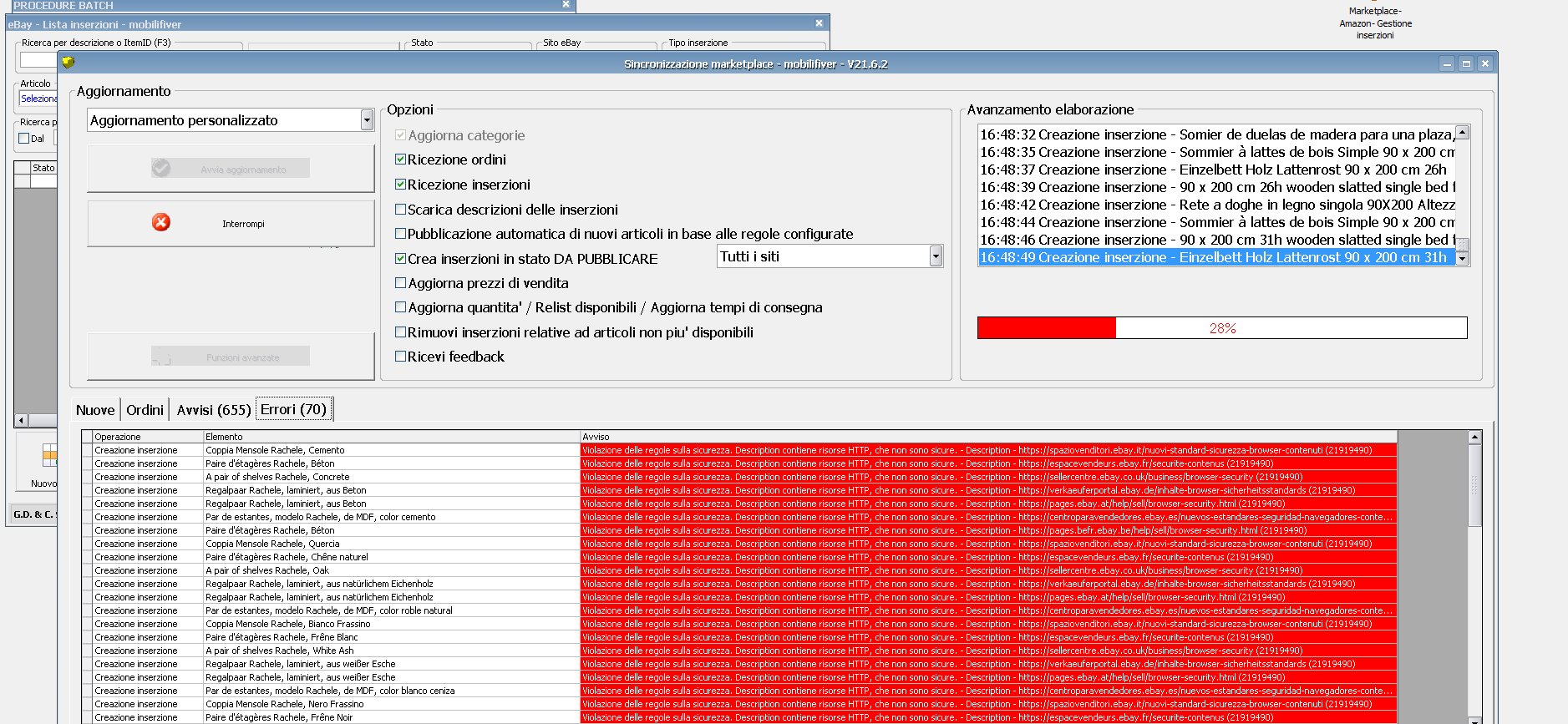Select the 16:48:35 Creazione inserzione log entry
The height and width of the screenshot is (724, 1568).
coord(1217,152)
